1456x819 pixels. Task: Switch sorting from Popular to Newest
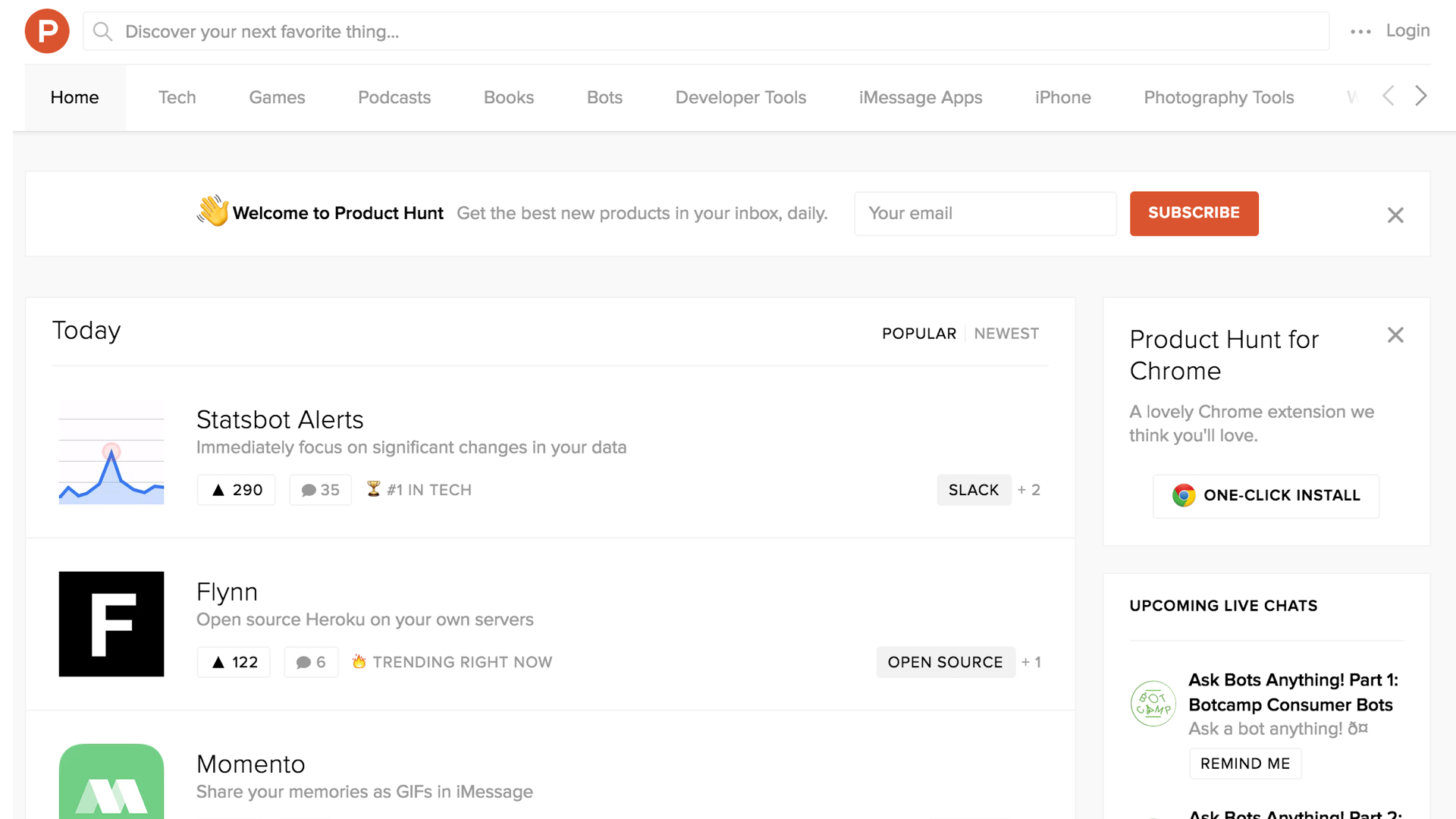pyautogui.click(x=1006, y=334)
